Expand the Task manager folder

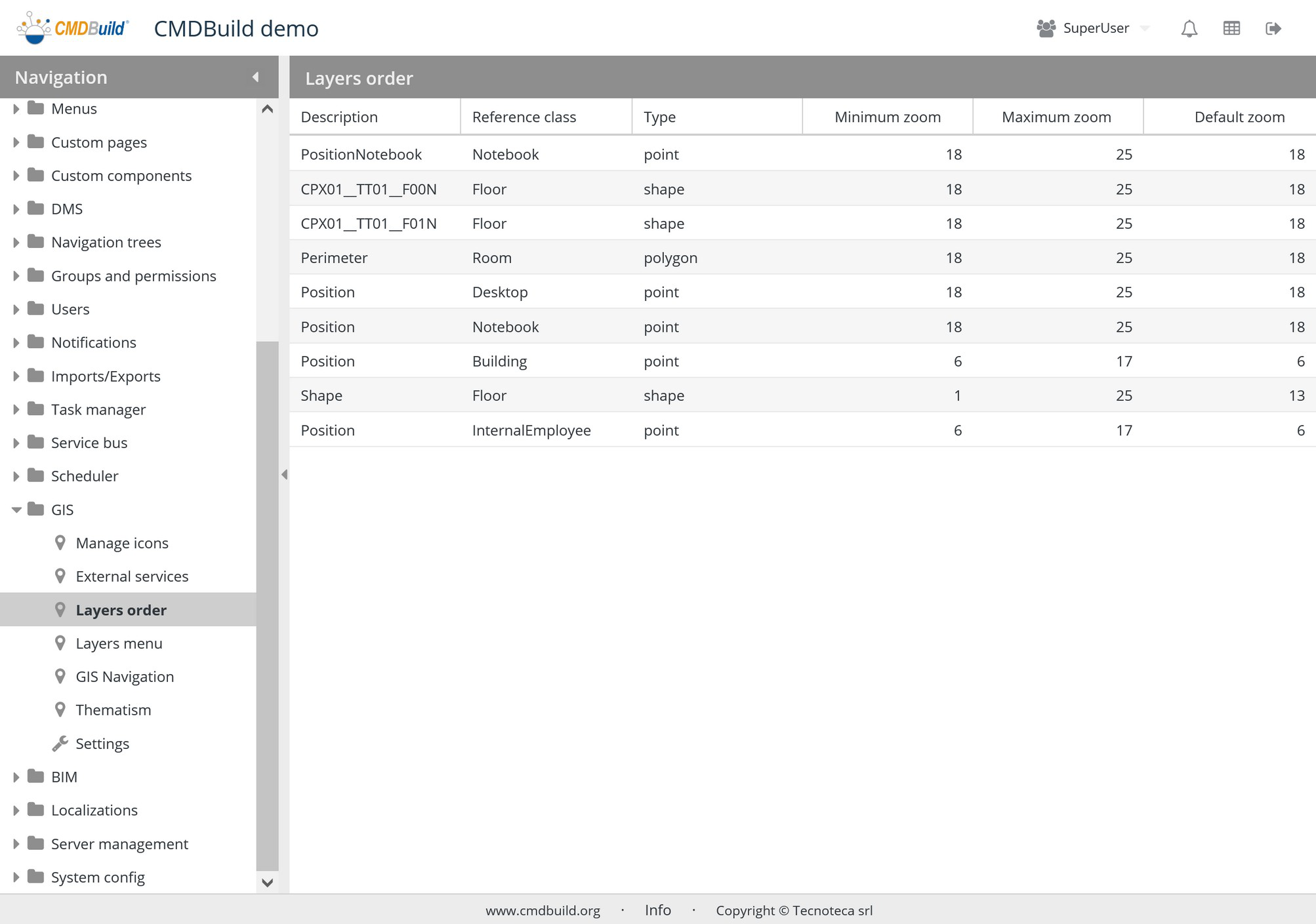click(16, 409)
